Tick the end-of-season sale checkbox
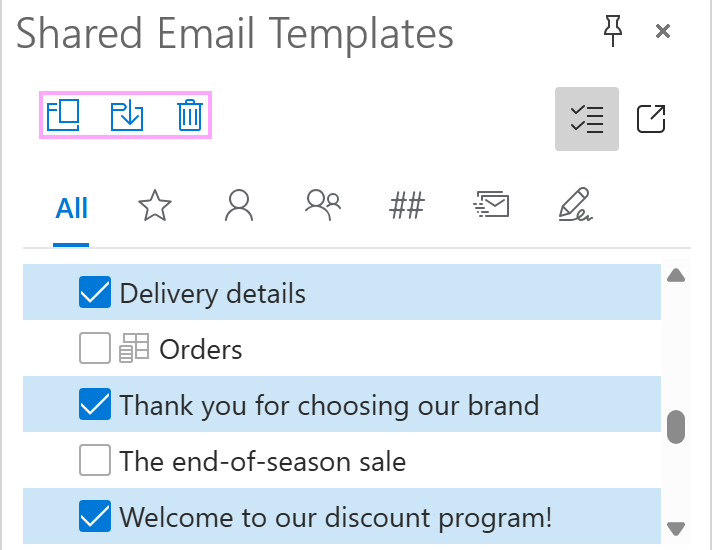The width and height of the screenshot is (712, 550). [x=94, y=461]
